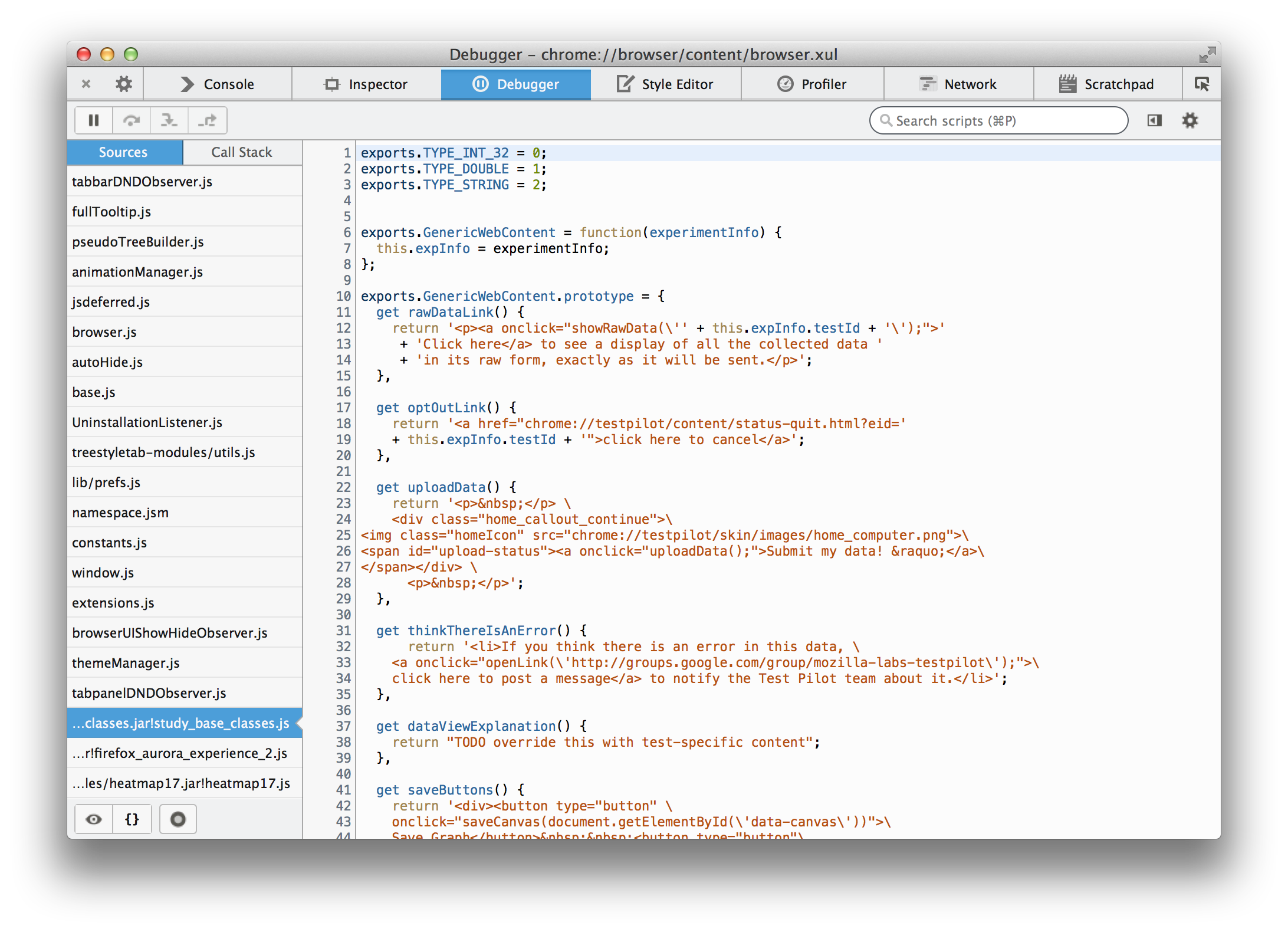Switch to the Network panel
The image size is (1288, 932).
click(x=958, y=84)
